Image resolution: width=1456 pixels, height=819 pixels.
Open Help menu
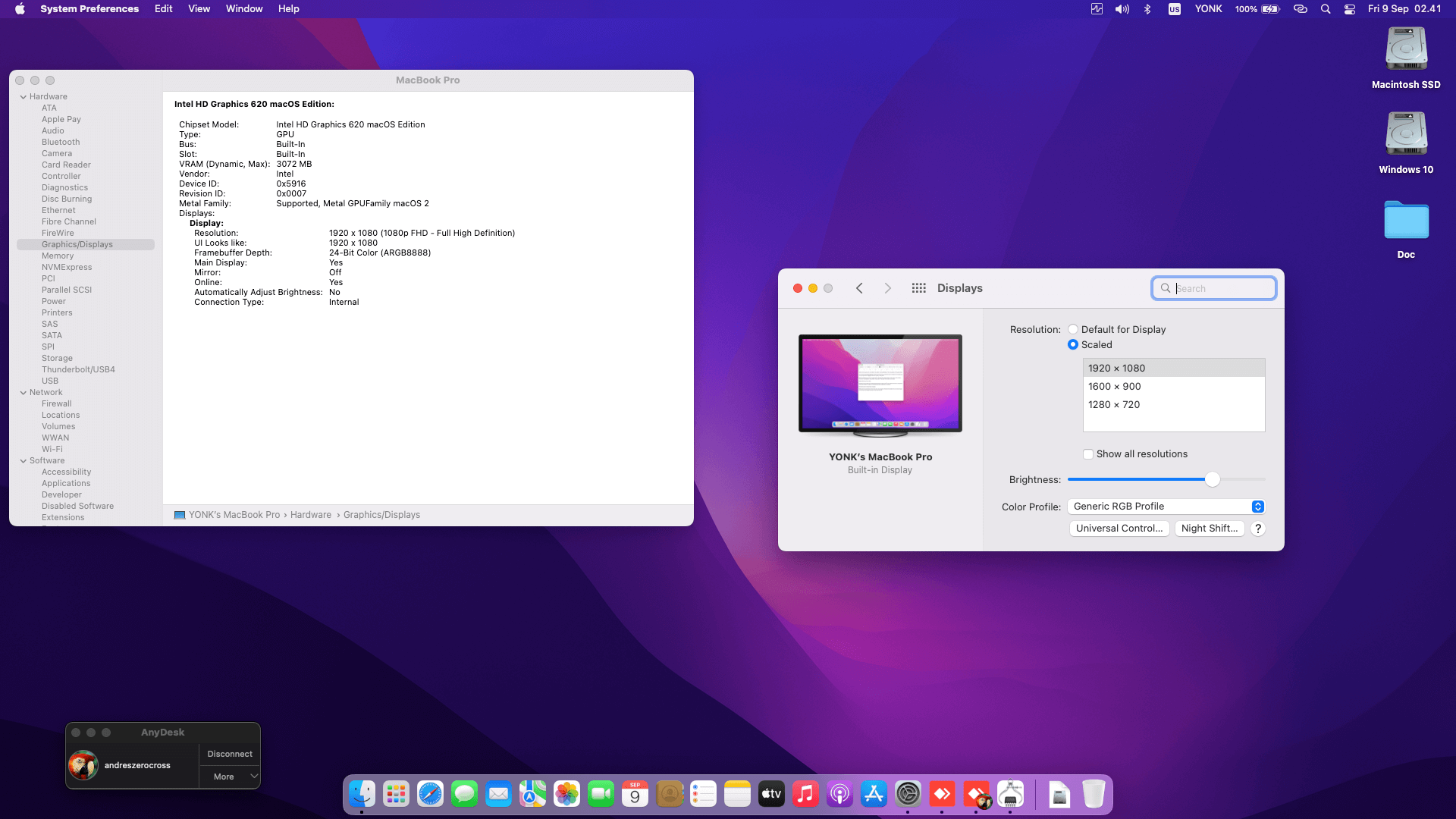coord(289,9)
